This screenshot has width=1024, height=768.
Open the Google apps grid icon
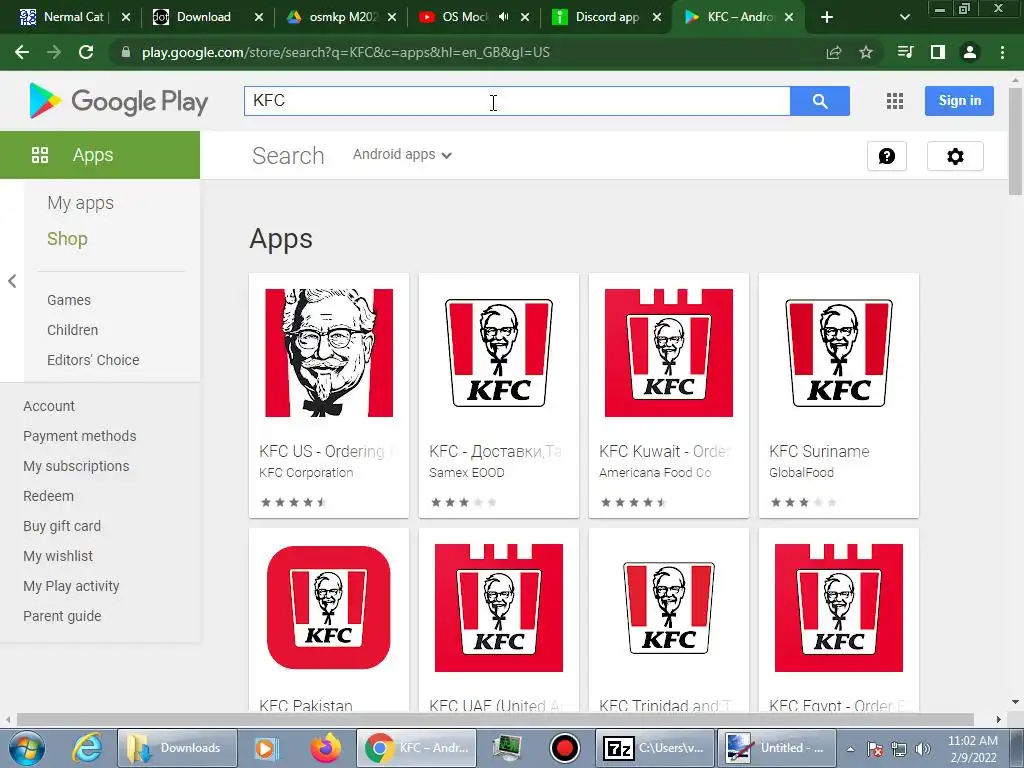point(895,101)
